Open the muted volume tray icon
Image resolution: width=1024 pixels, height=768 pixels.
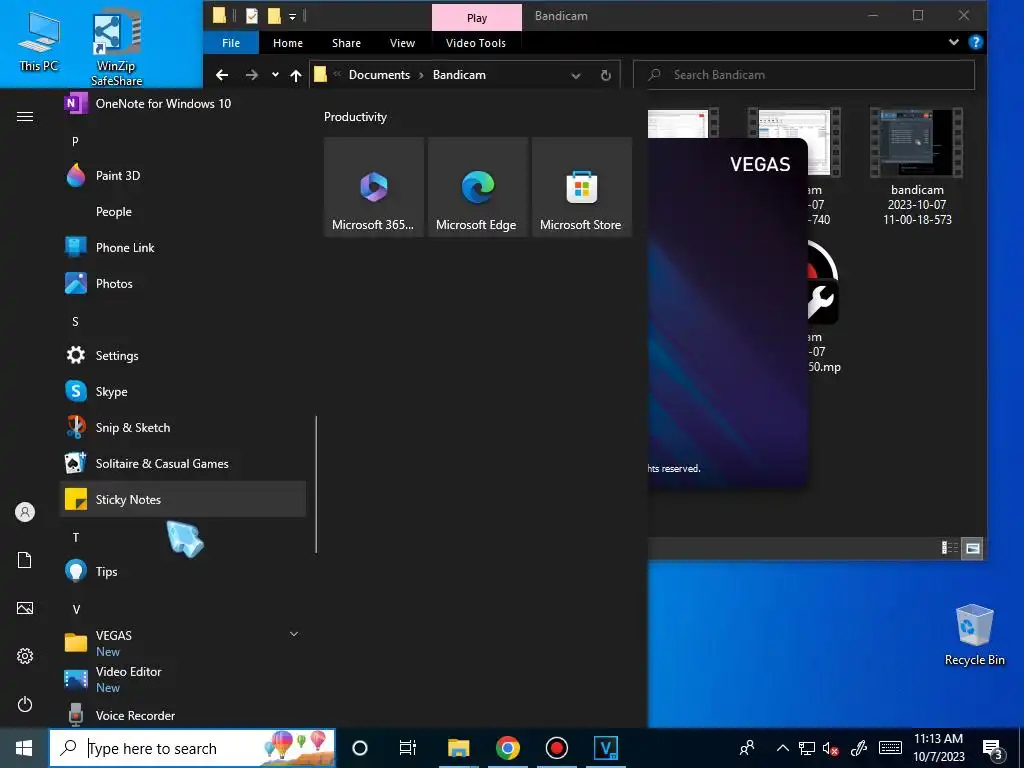(x=831, y=748)
